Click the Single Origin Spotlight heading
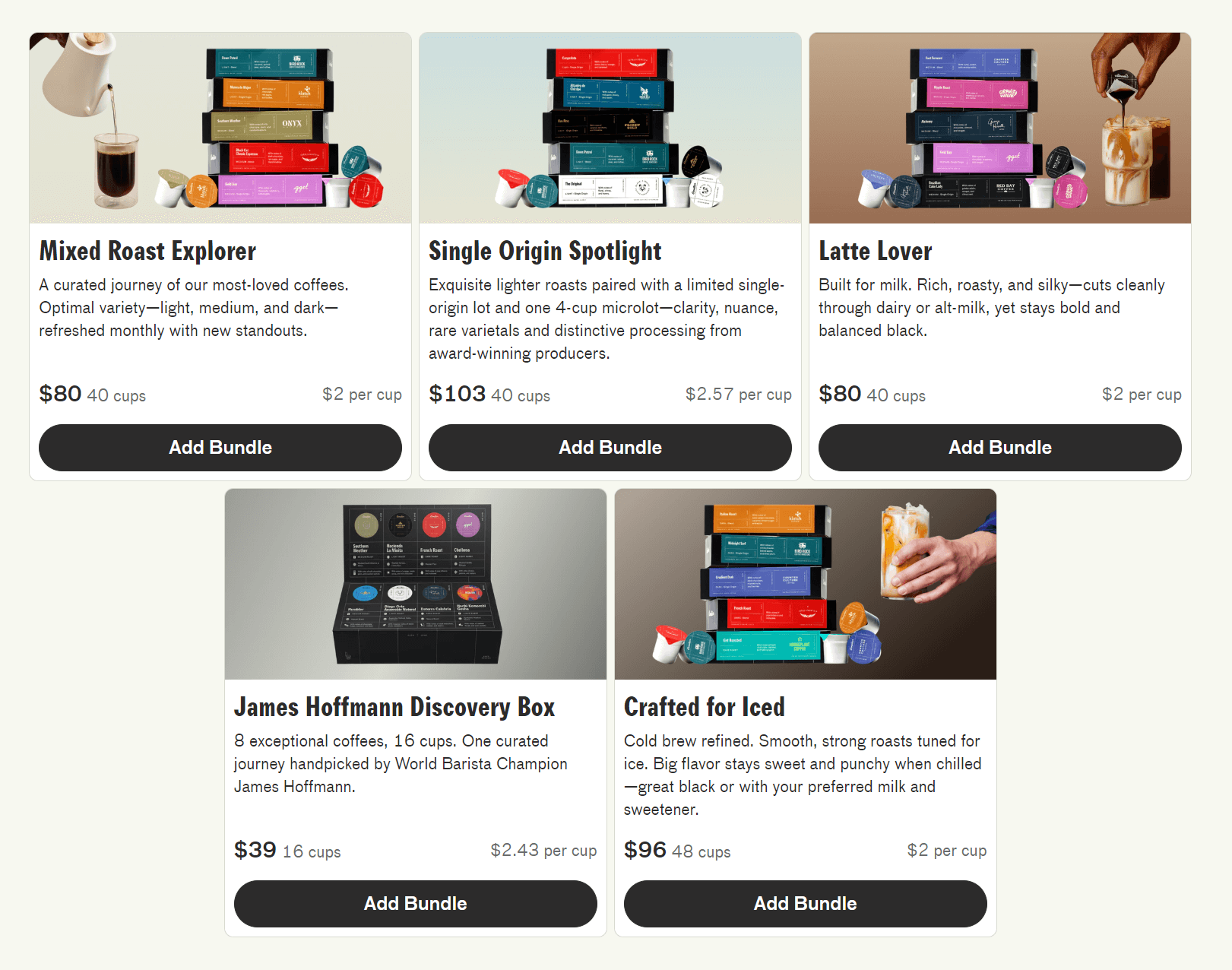 point(545,251)
